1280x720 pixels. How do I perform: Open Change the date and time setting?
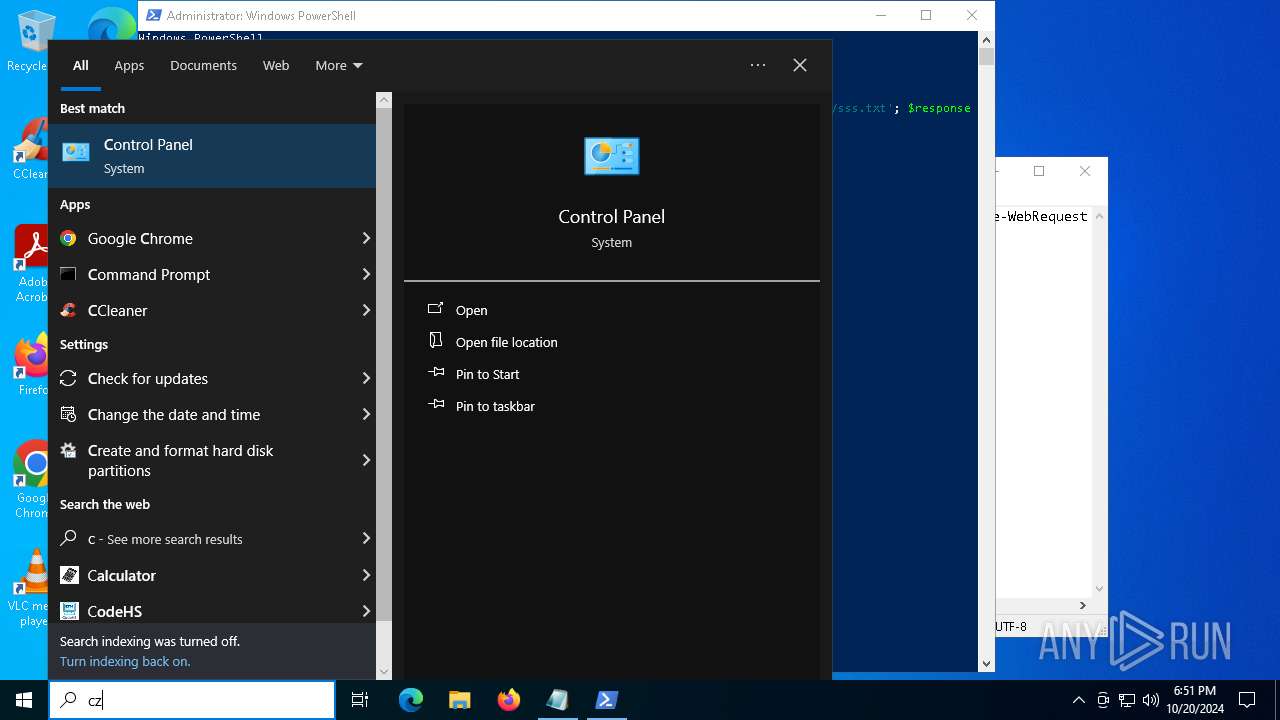[205, 414]
